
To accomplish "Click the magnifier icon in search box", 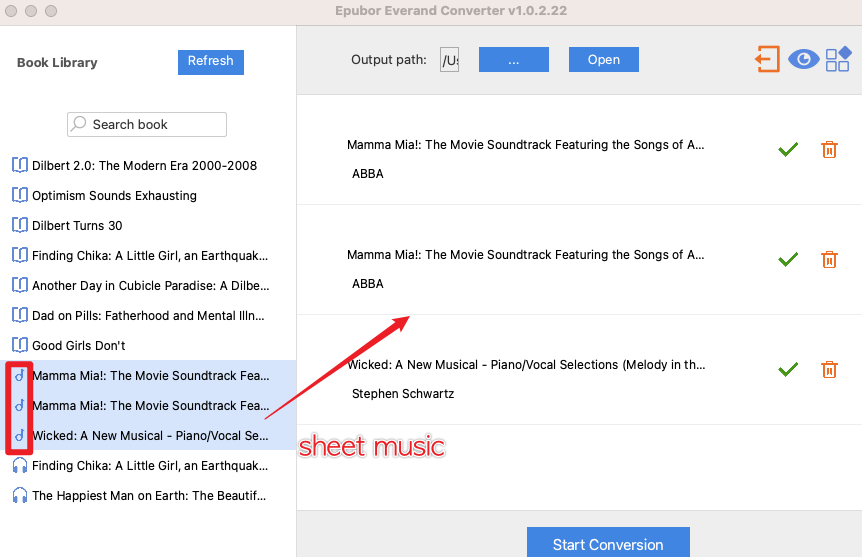I will pos(79,123).
